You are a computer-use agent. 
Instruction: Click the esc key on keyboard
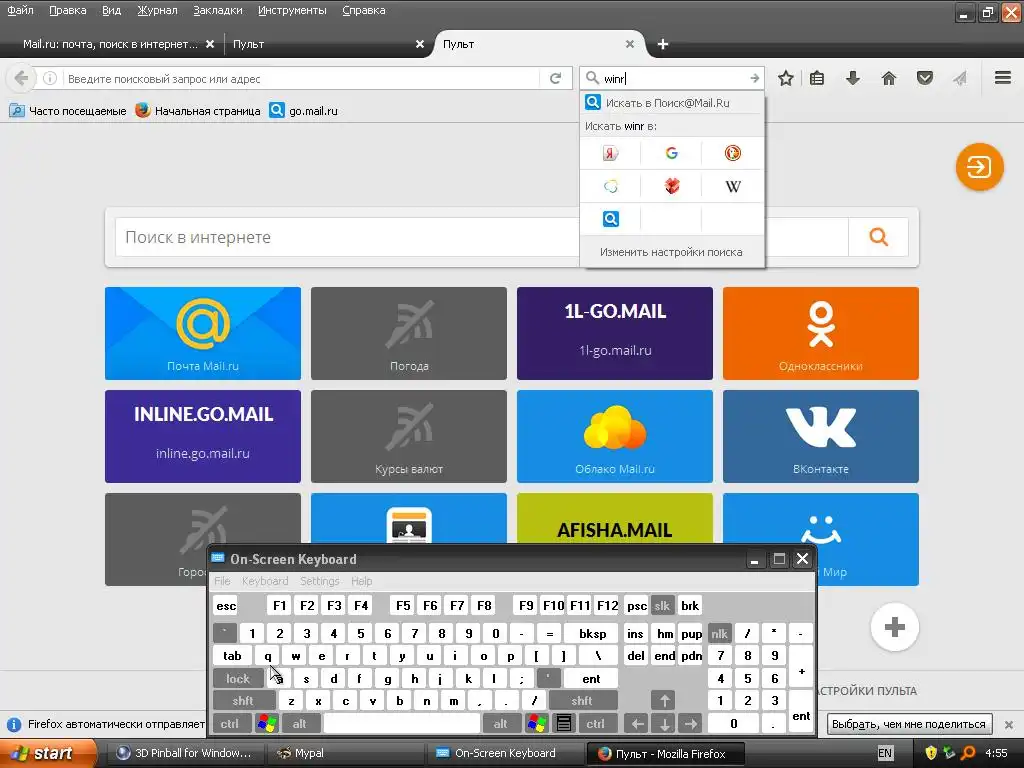coord(226,605)
